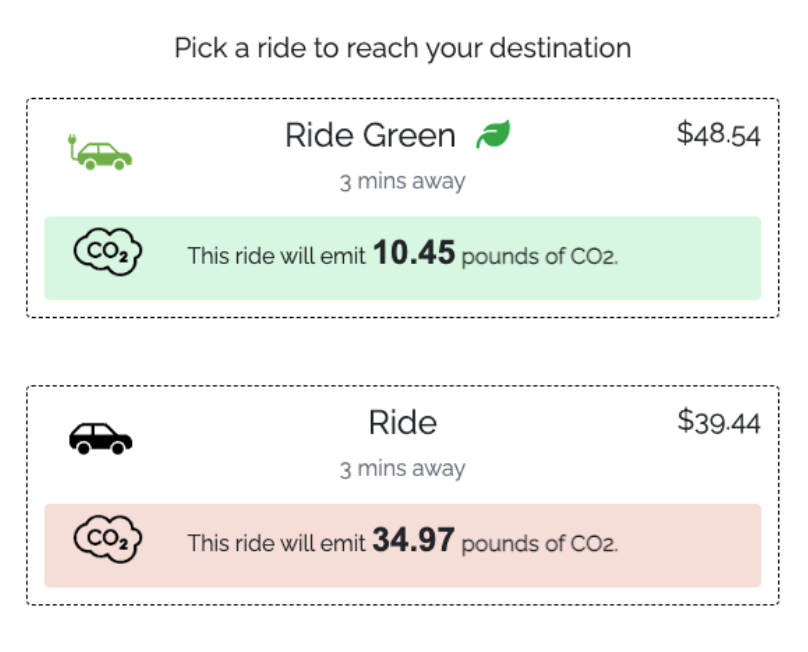The width and height of the screenshot is (808, 652).
Task: Click "pounds of CO2" text in green banner
Action: [x=540, y=257]
